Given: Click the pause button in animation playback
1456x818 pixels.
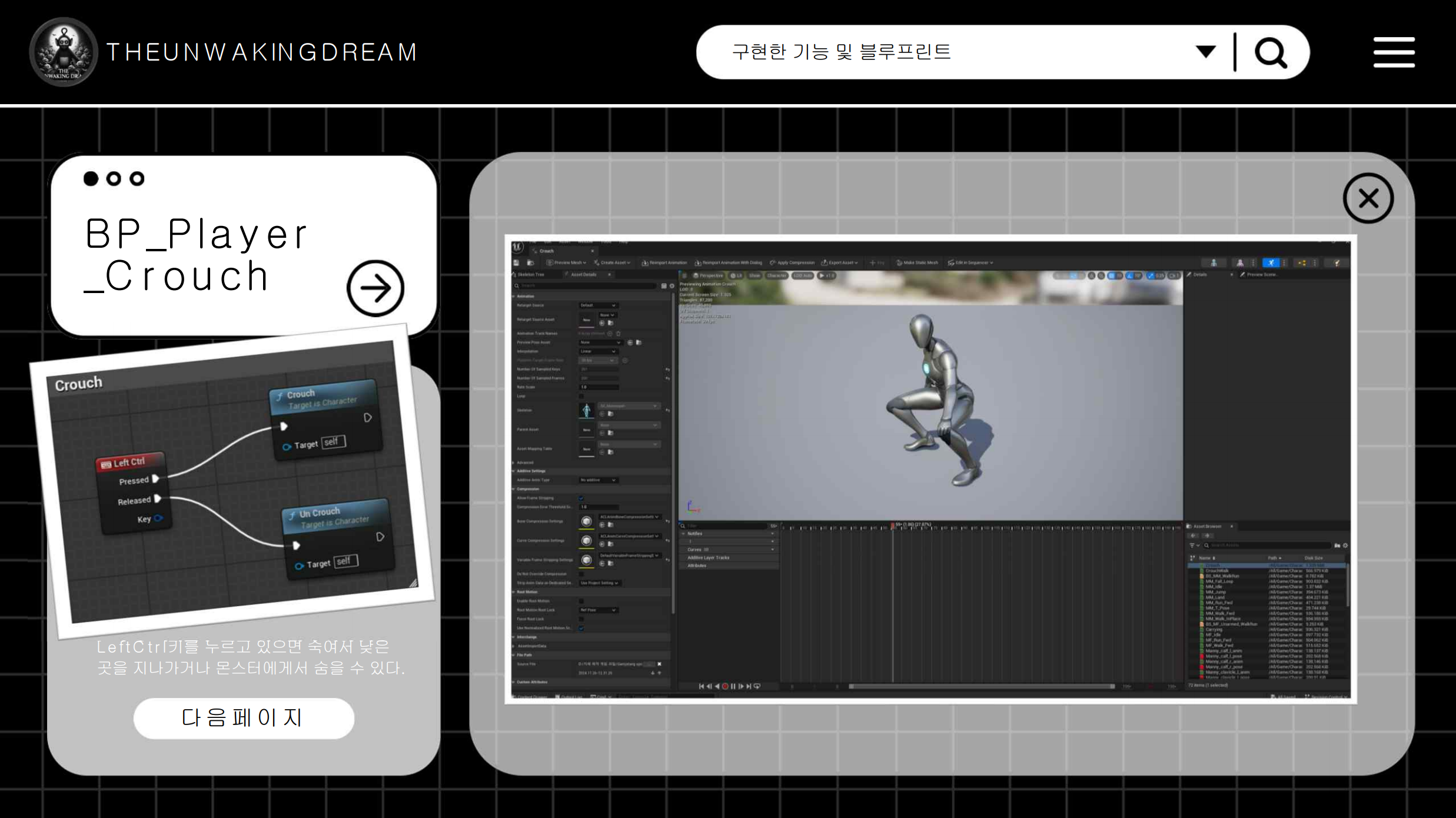Looking at the screenshot, I should coord(733,686).
